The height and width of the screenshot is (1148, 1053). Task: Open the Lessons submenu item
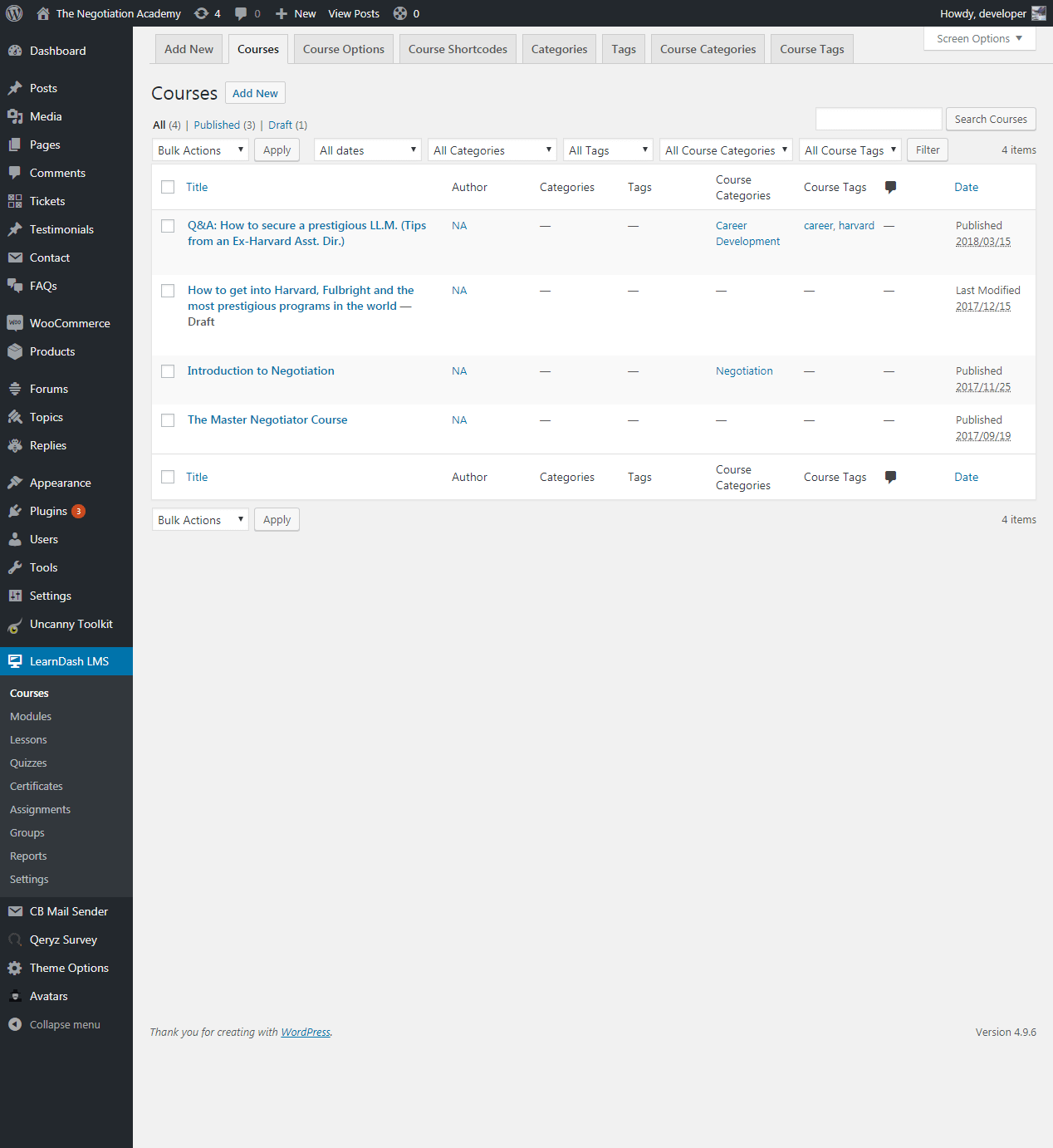coord(28,739)
